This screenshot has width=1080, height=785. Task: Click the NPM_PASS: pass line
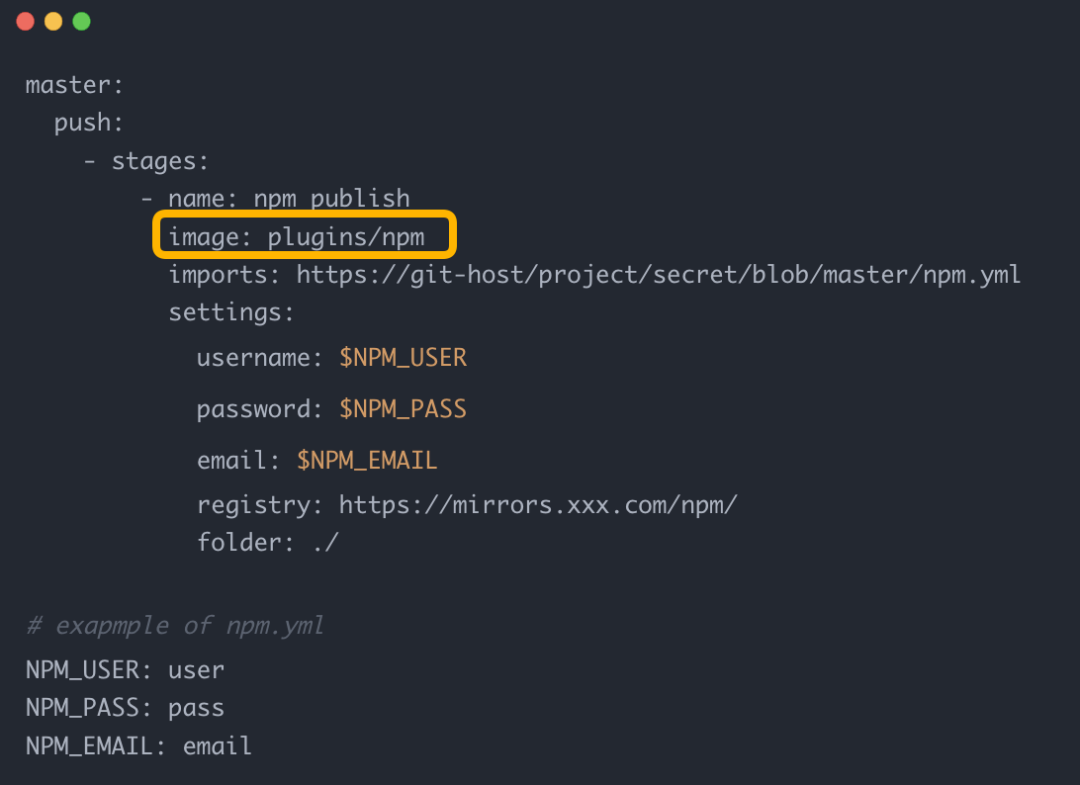coord(125,707)
